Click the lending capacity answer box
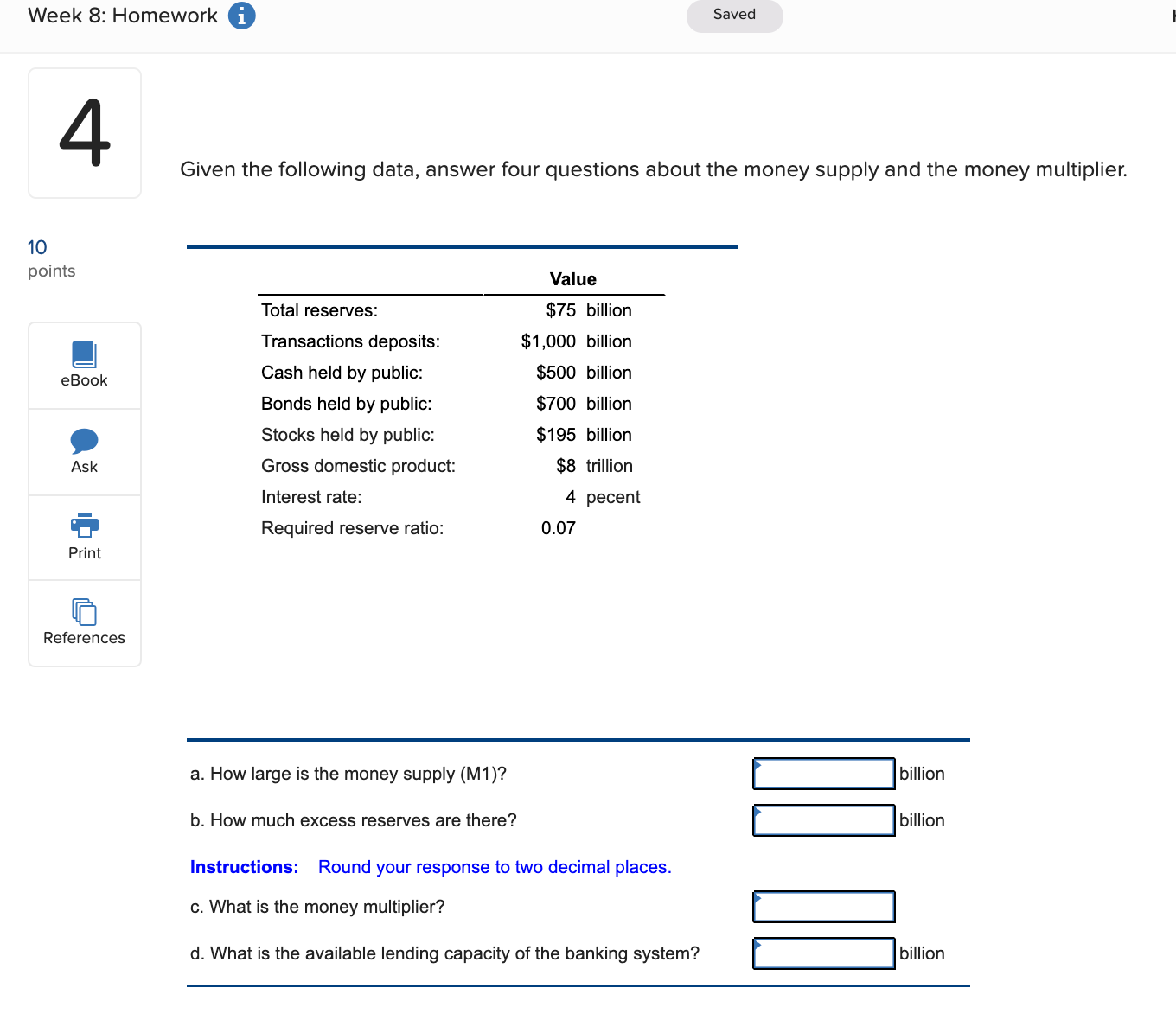The width and height of the screenshot is (1176, 1020). pyautogui.click(x=822, y=953)
